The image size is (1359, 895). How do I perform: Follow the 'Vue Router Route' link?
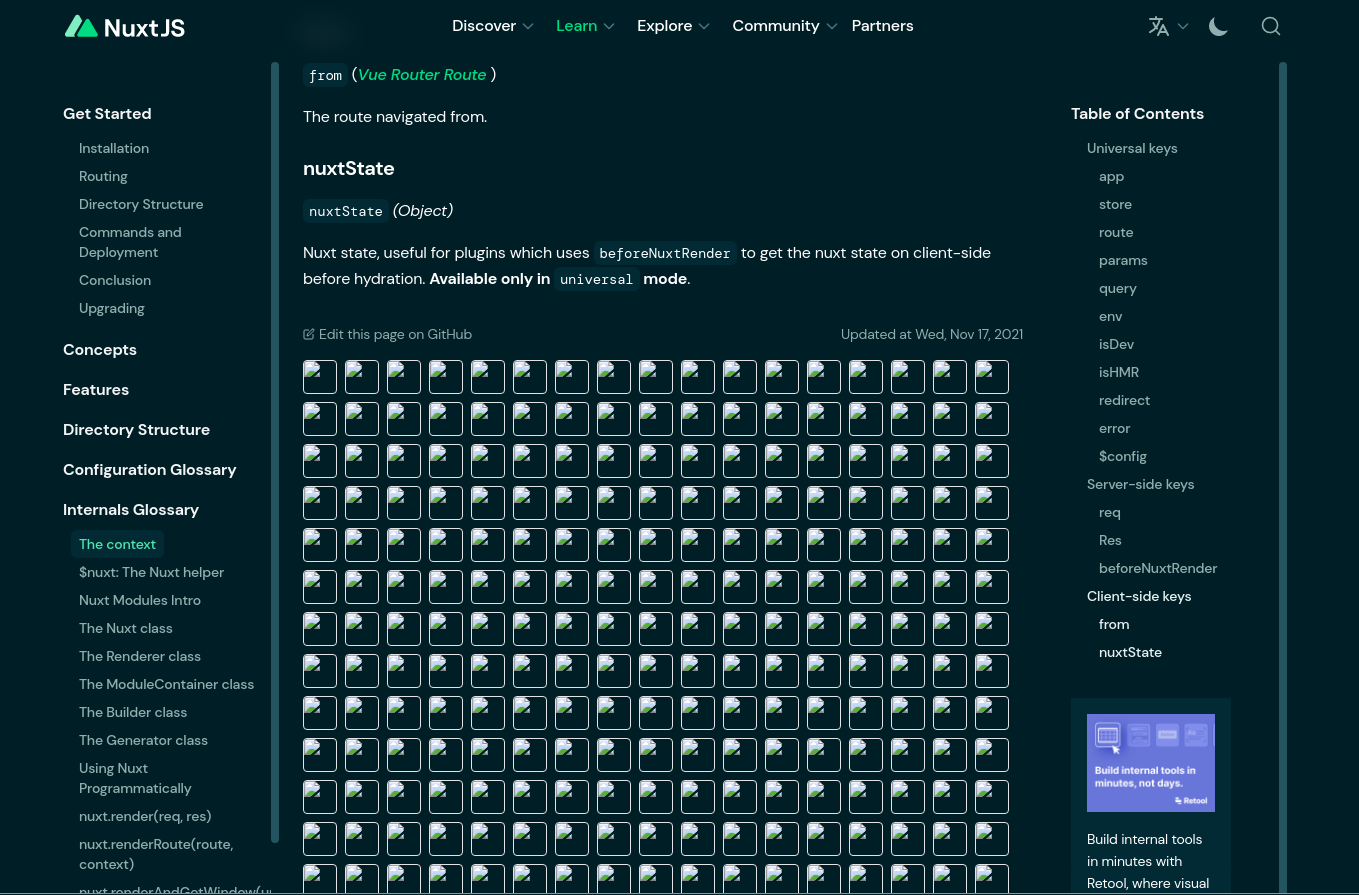[421, 74]
